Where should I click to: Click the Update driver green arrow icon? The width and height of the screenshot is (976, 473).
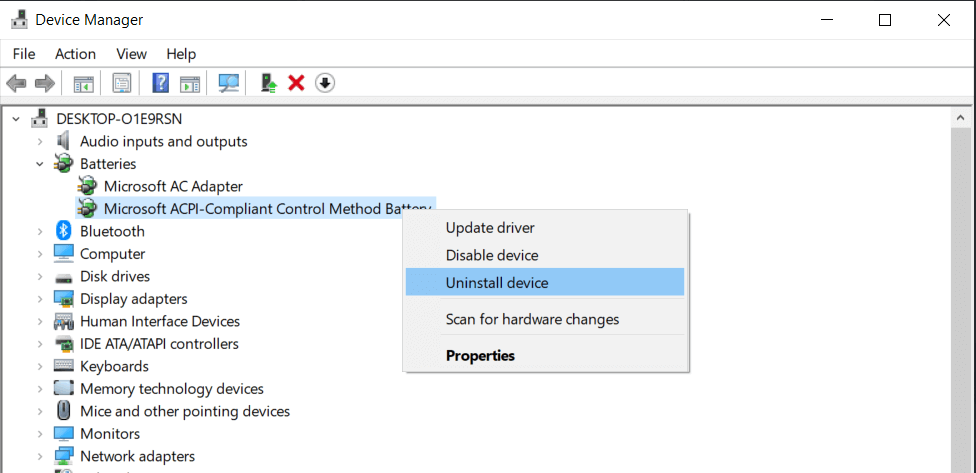(268, 83)
